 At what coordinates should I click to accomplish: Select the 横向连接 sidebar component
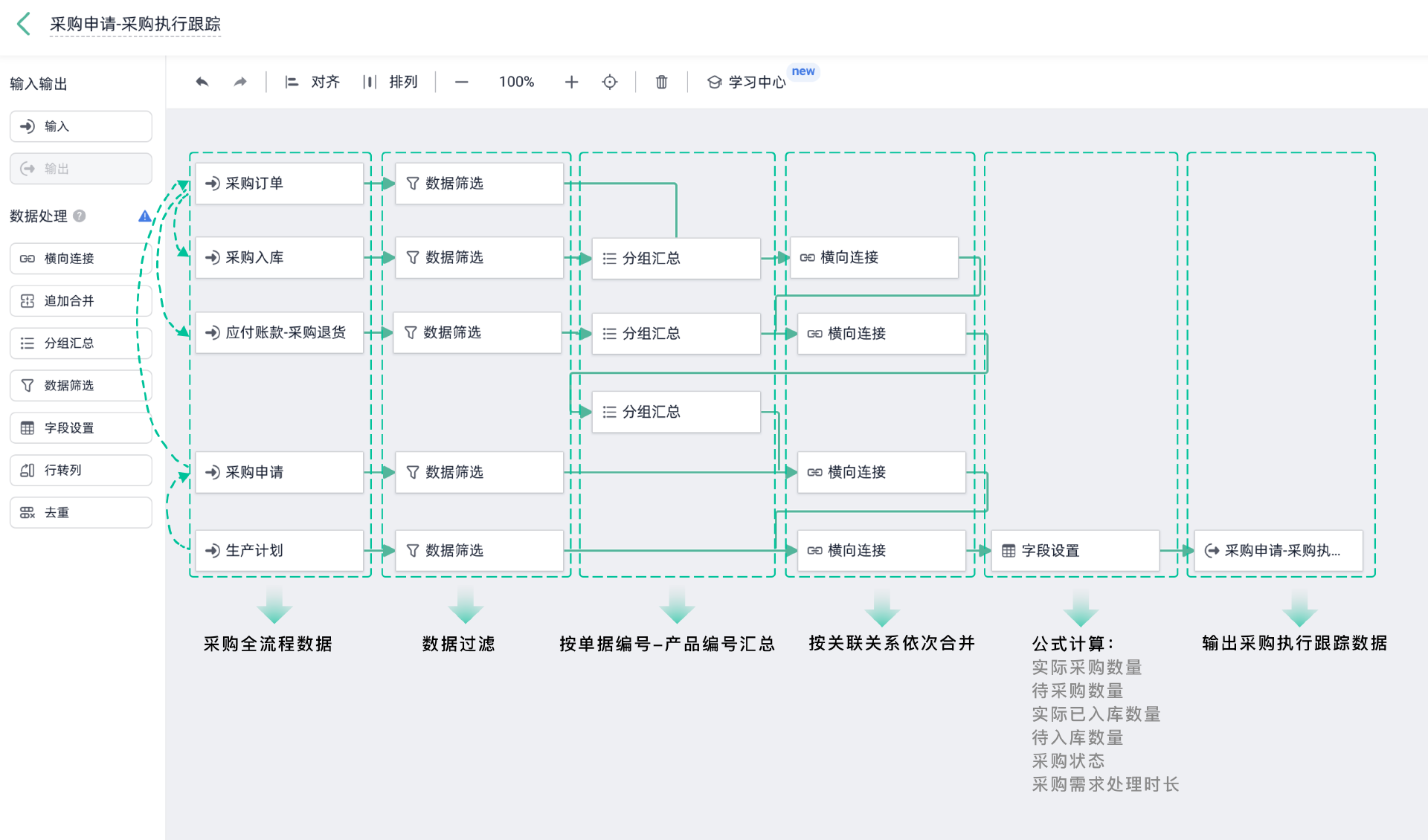point(81,259)
